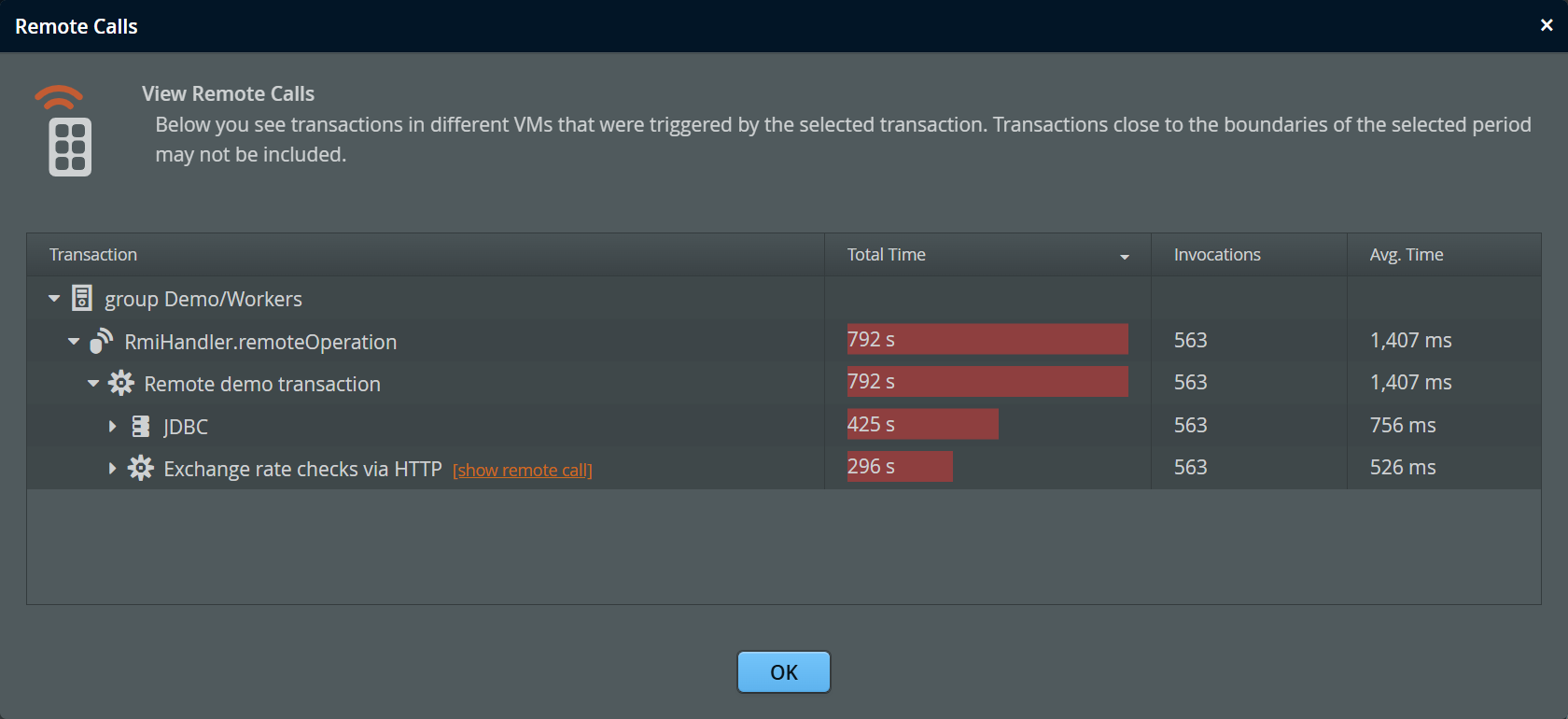The image size is (1568, 719).
Task: Click the RmiHandler.remoteOperation RMI icon
Action: [101, 341]
